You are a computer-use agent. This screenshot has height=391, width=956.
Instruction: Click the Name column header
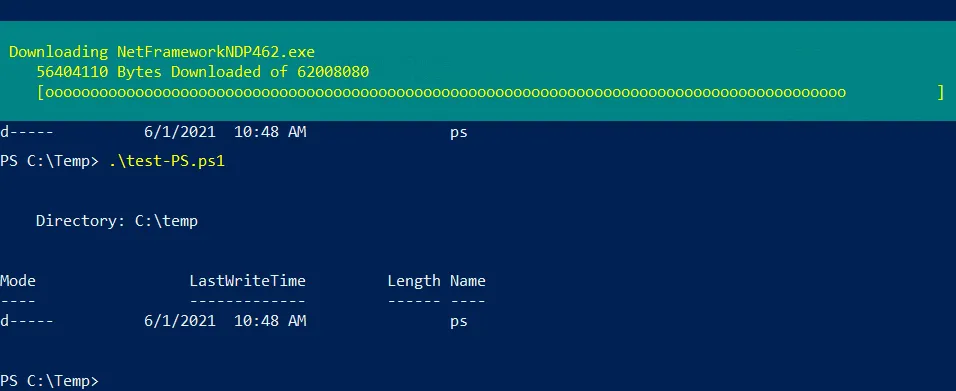point(468,281)
